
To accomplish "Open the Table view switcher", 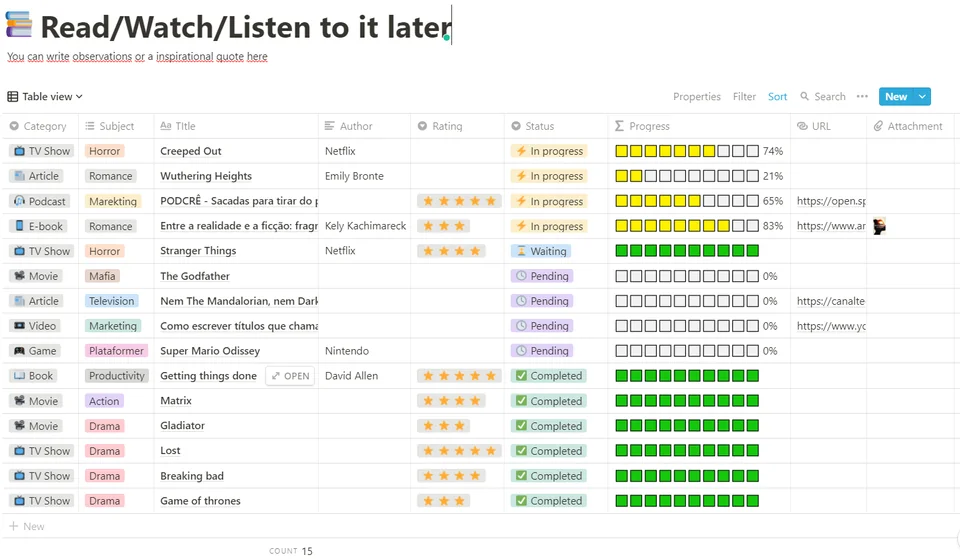I will click(x=45, y=97).
